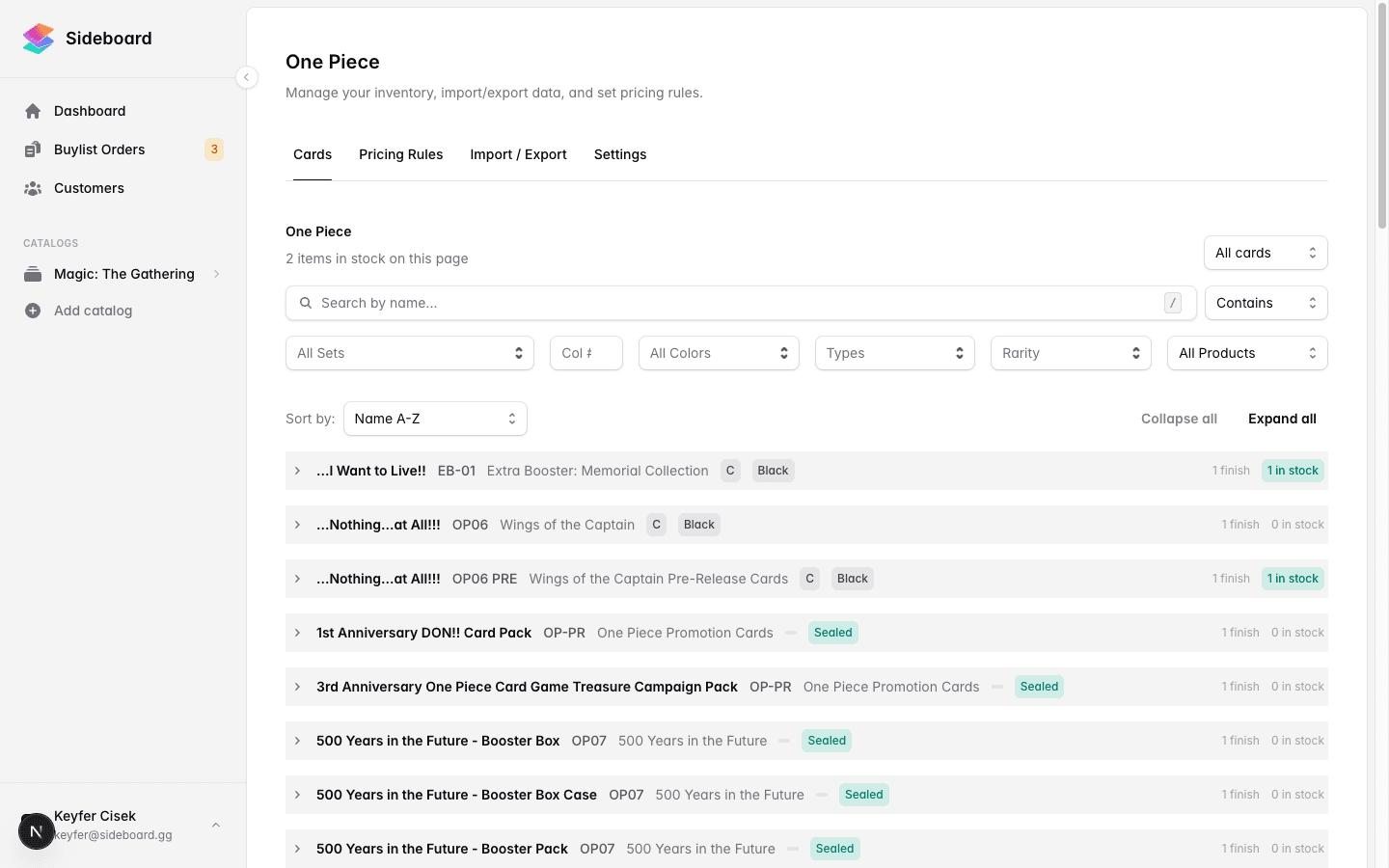Click the Col # input field
Viewport: 1389px width, 868px height.
[x=586, y=353]
